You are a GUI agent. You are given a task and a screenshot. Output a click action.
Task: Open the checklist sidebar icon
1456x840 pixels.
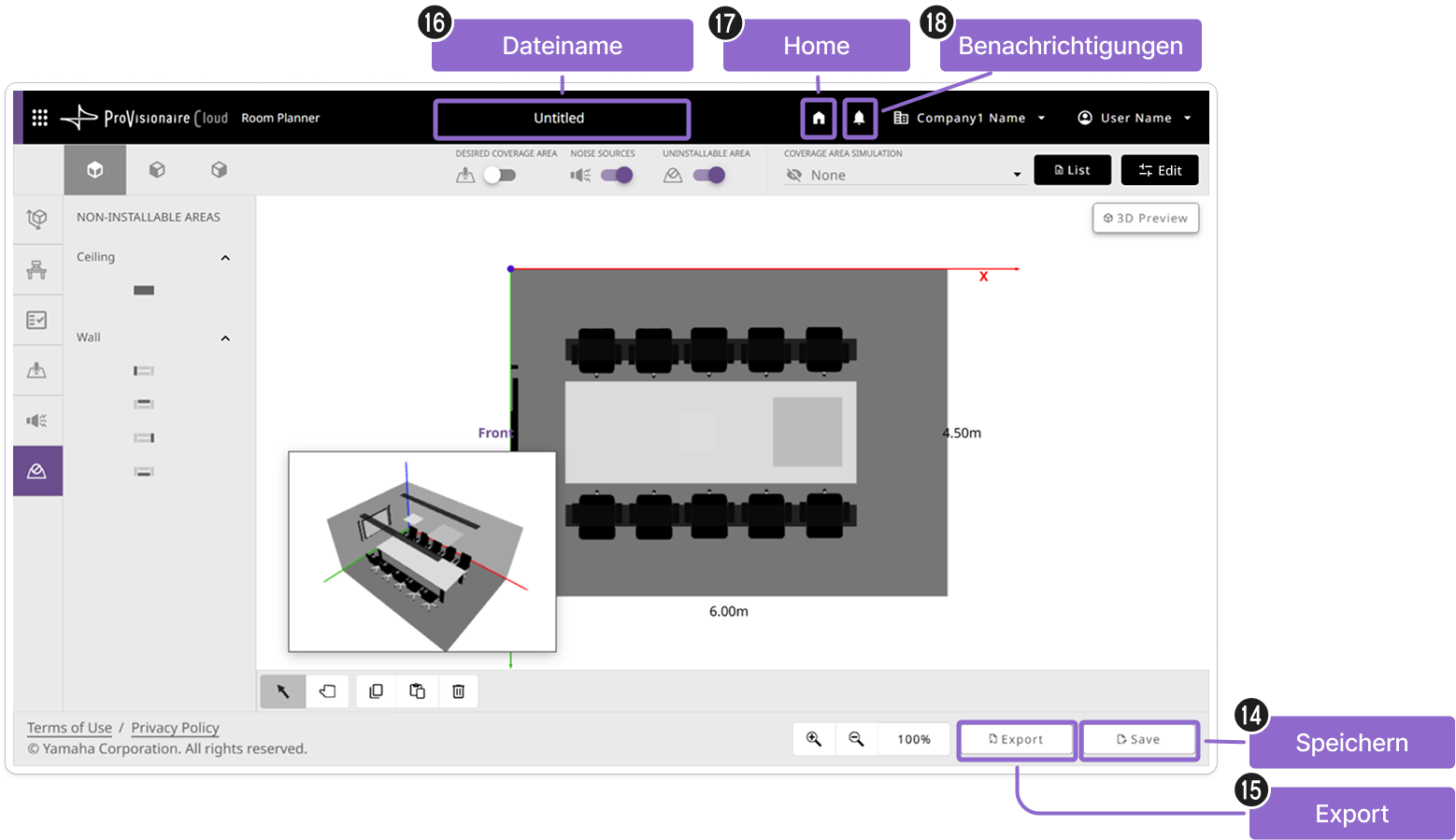pyautogui.click(x=37, y=320)
